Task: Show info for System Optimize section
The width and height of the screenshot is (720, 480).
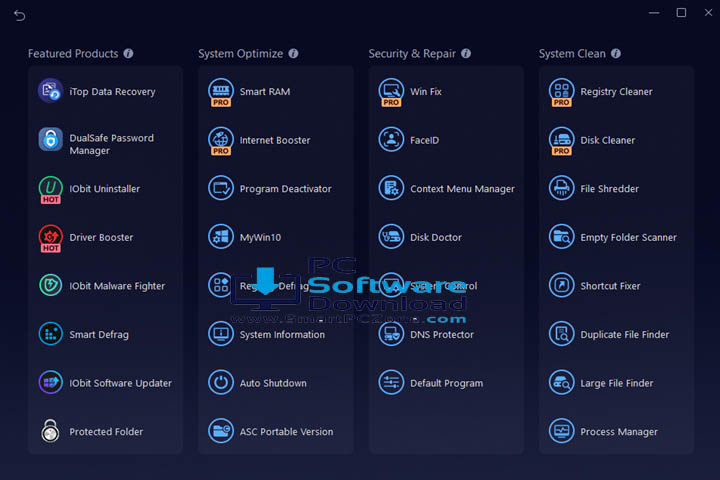Action: [x=293, y=54]
